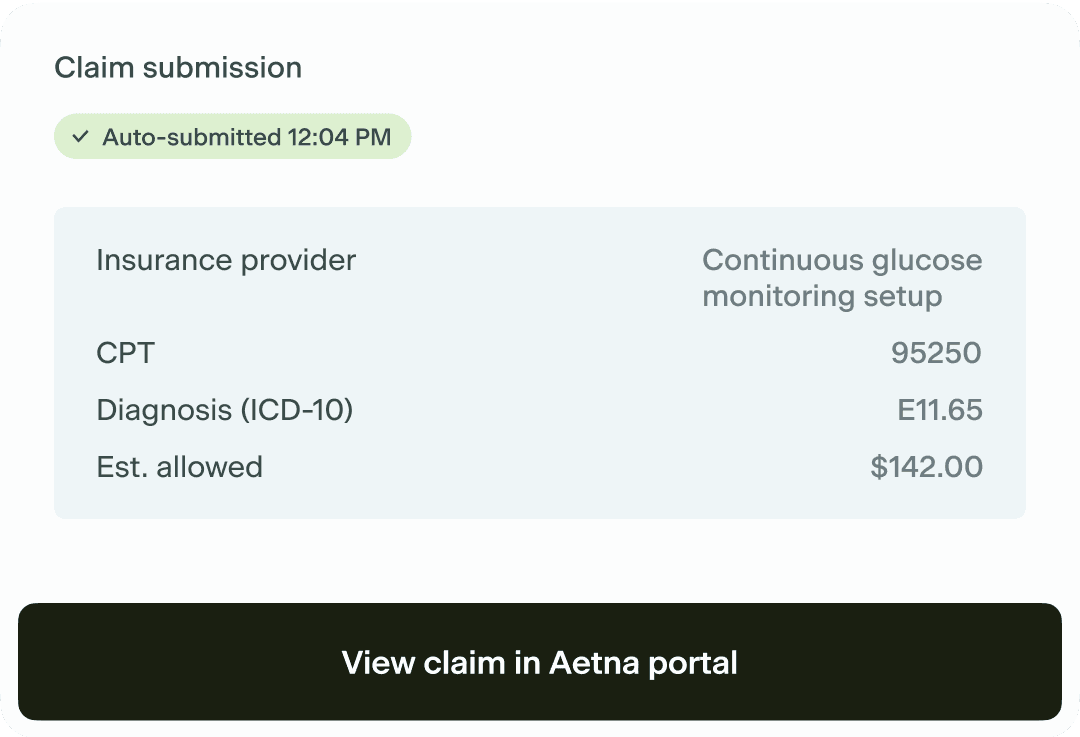Click the Auto-submitted status badge
Screen dimensions: 1080x737
232,137
